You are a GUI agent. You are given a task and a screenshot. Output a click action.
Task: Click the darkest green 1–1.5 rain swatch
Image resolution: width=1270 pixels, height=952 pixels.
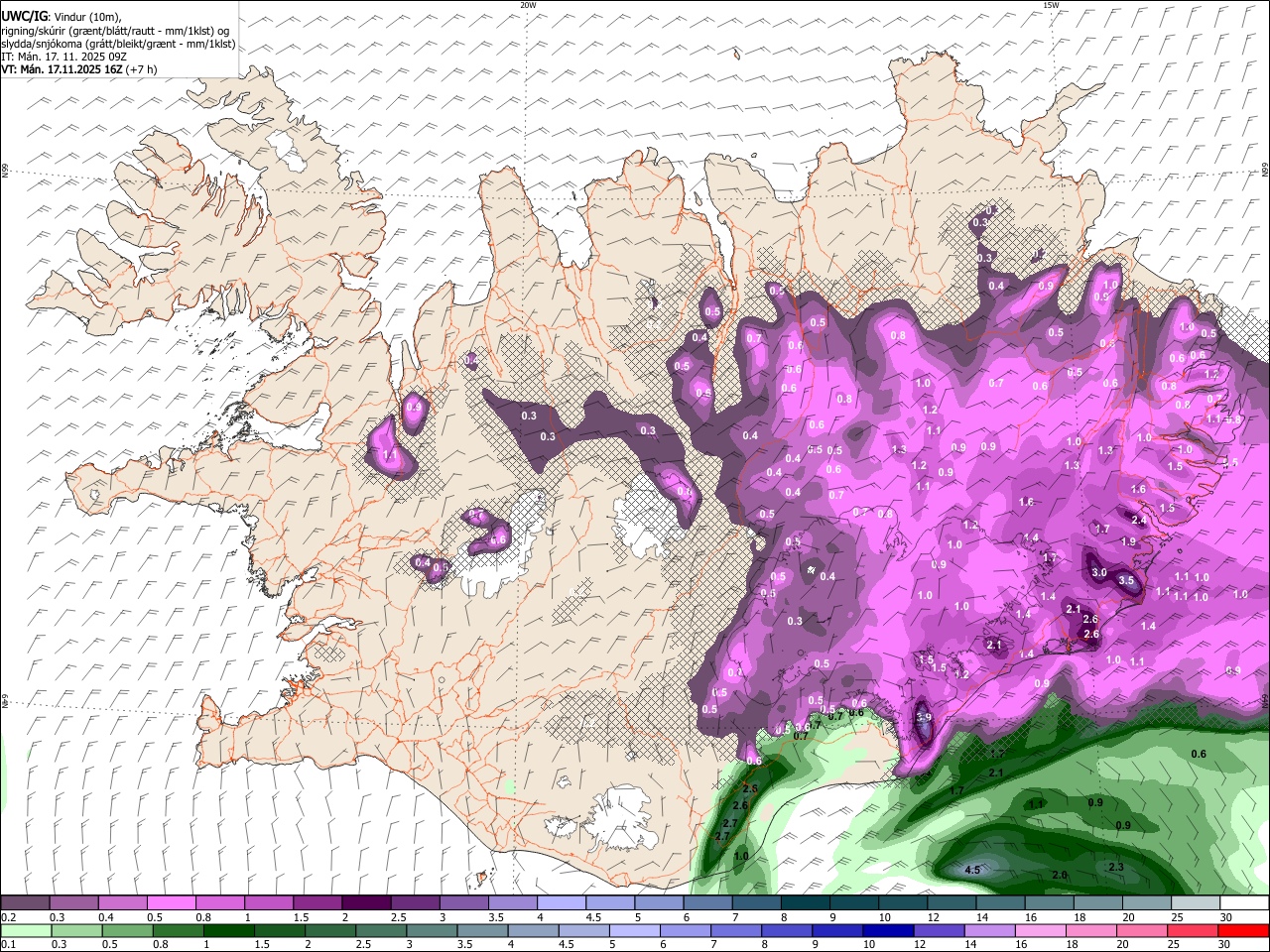(228, 930)
